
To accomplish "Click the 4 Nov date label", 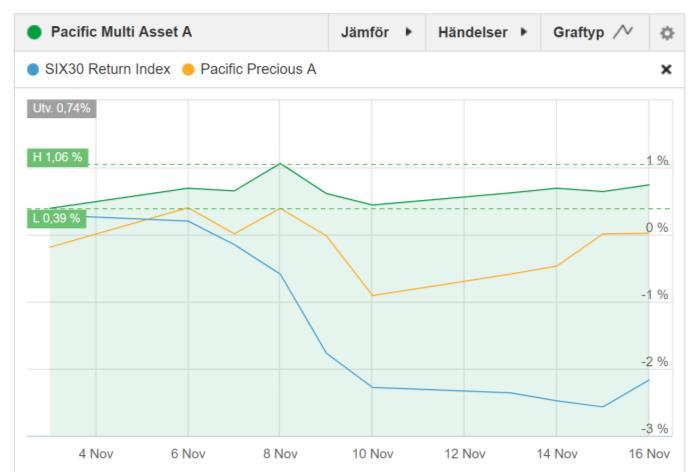I will tap(96, 454).
